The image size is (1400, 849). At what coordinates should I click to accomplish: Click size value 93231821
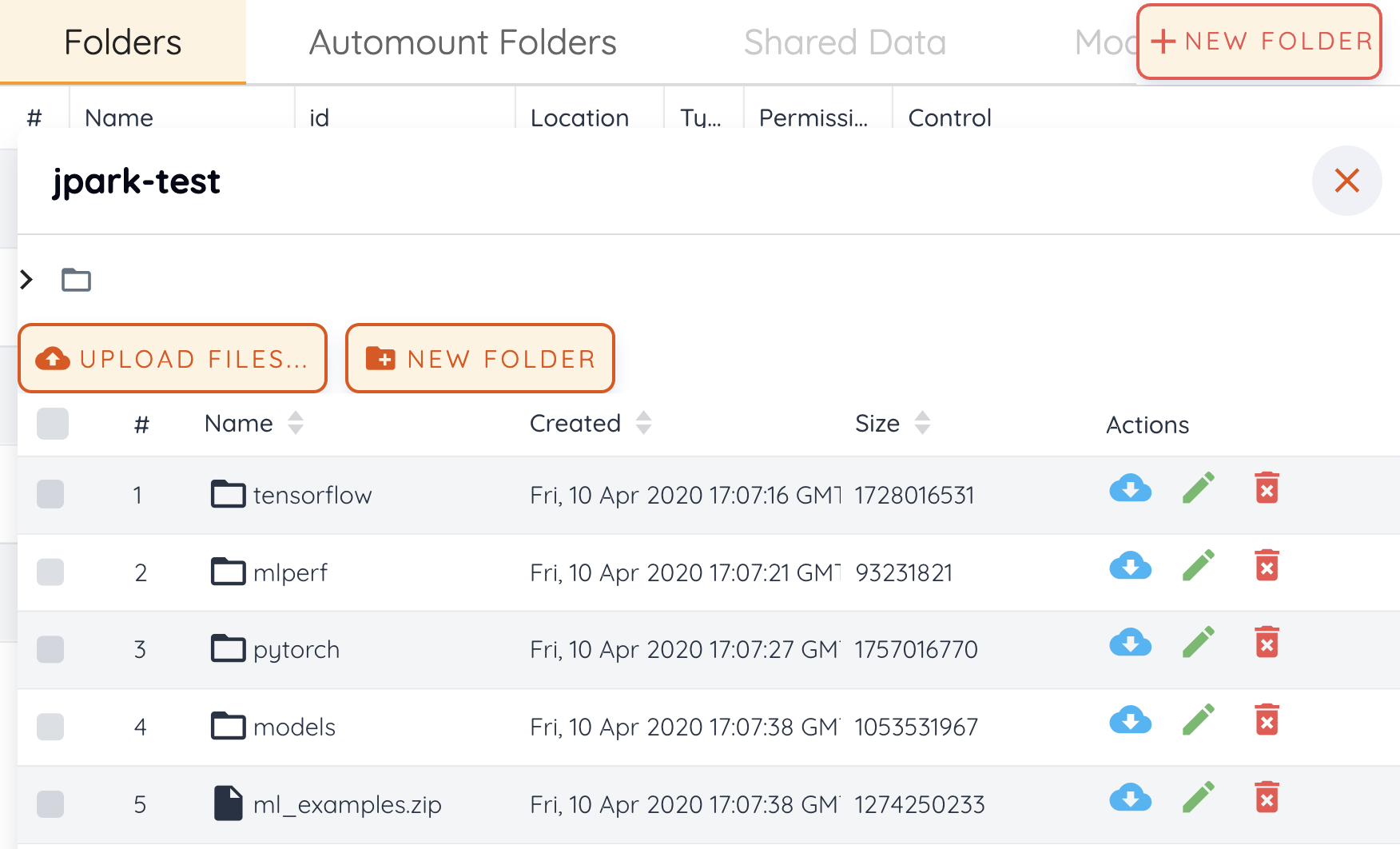pos(904,572)
